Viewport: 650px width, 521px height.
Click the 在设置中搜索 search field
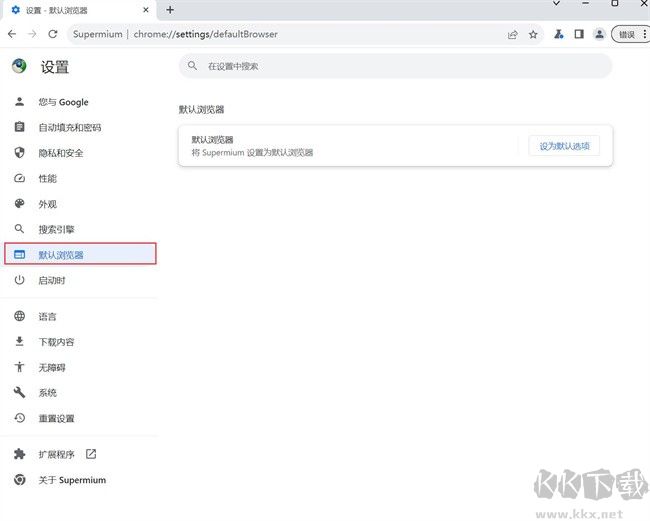tap(395, 66)
